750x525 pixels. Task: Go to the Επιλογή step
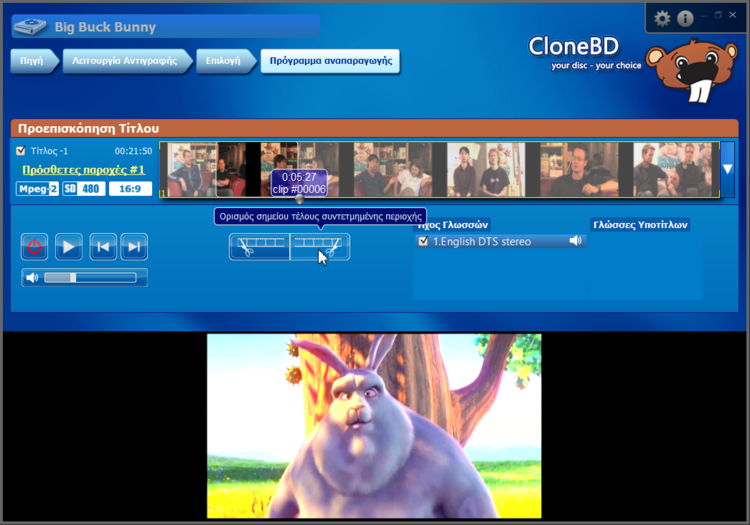click(x=225, y=61)
